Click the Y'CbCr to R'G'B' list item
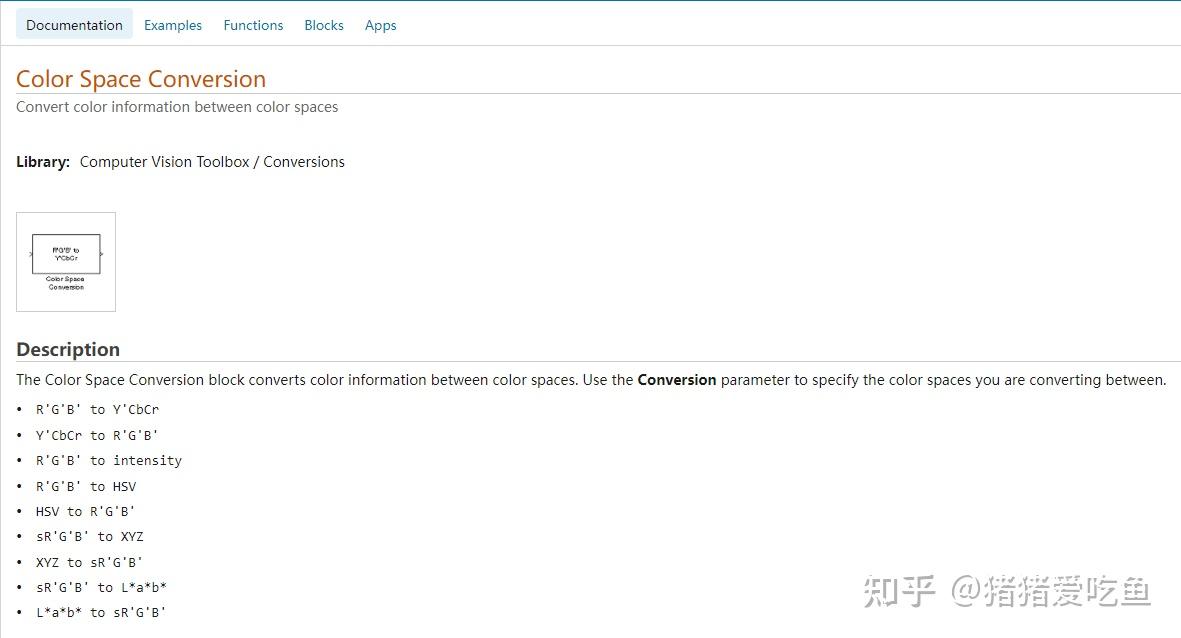 97,435
